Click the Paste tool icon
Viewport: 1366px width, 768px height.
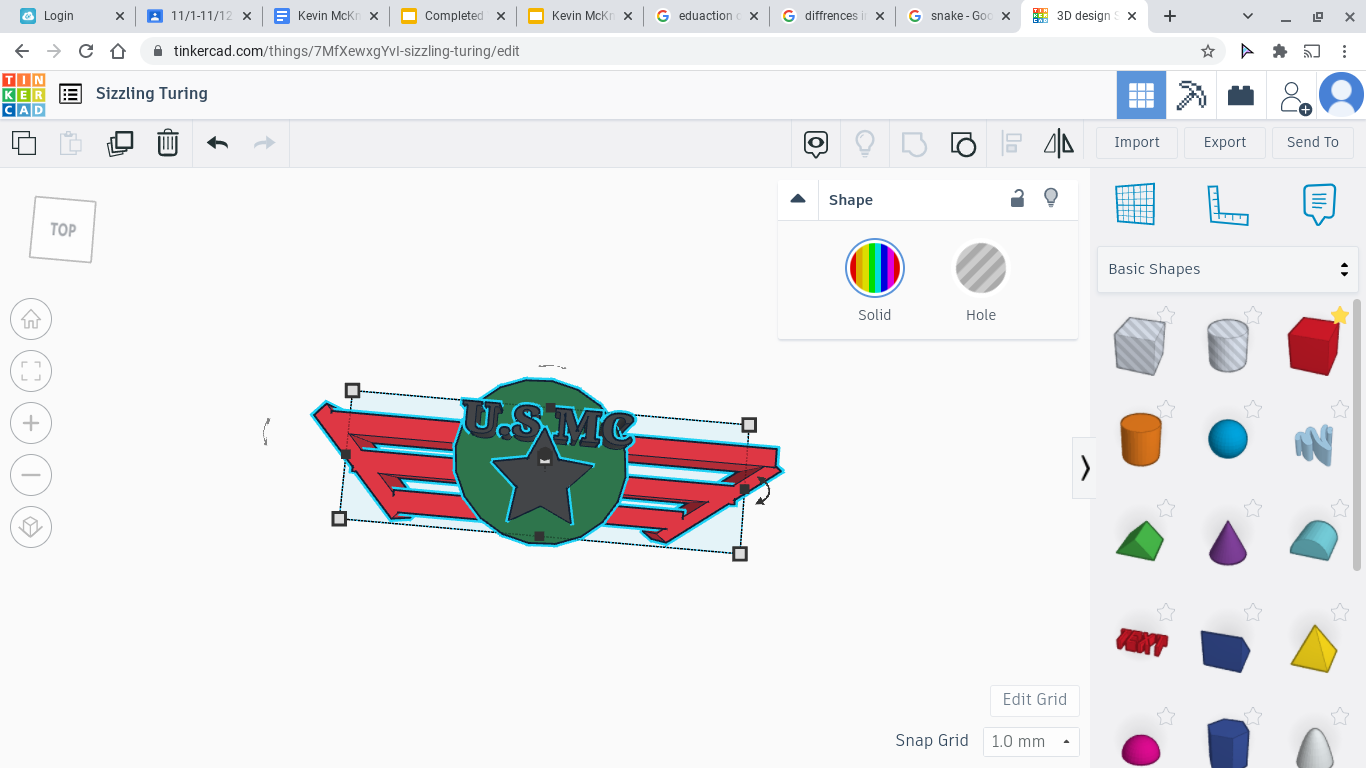[x=70, y=143]
